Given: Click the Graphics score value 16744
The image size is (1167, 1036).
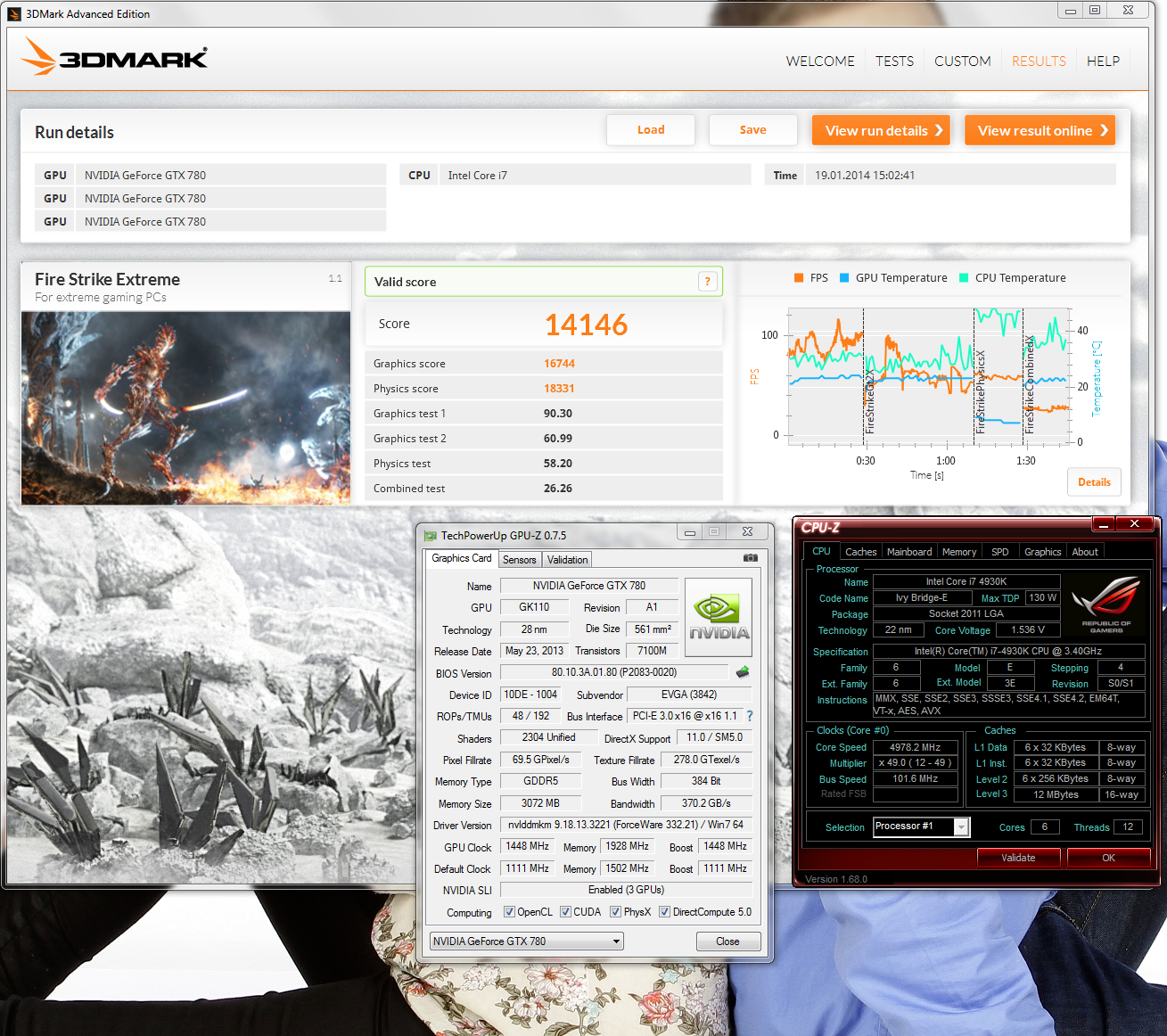Looking at the screenshot, I should point(559,364).
